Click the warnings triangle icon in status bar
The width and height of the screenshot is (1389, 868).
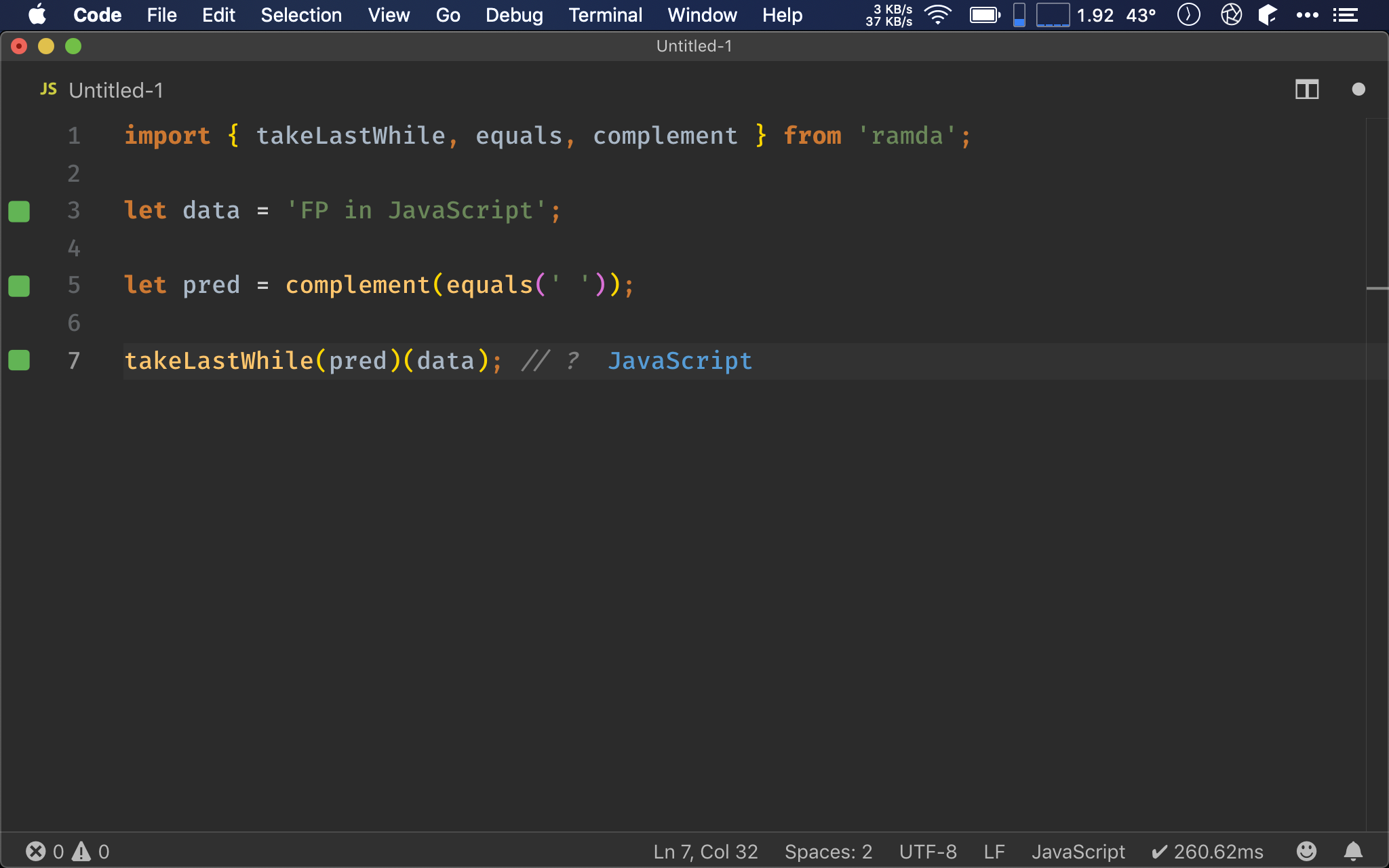coord(81,851)
